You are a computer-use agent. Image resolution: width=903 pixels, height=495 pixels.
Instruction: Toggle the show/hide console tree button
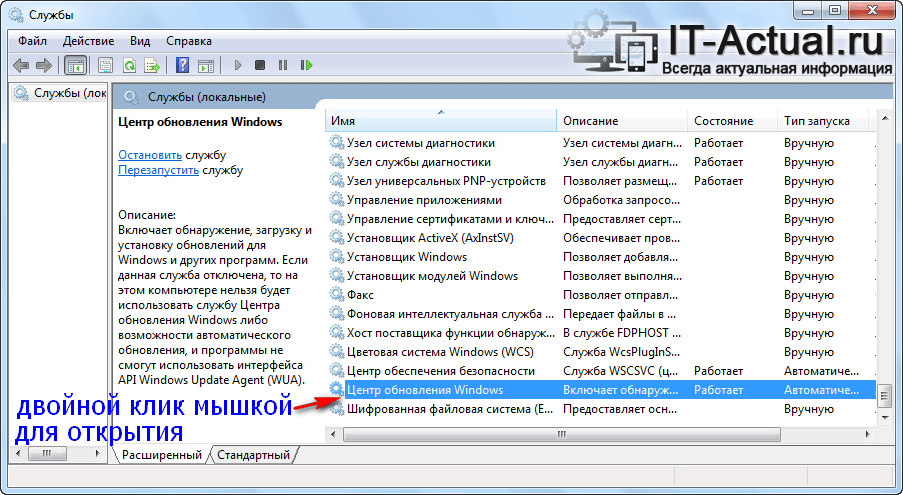(x=74, y=65)
